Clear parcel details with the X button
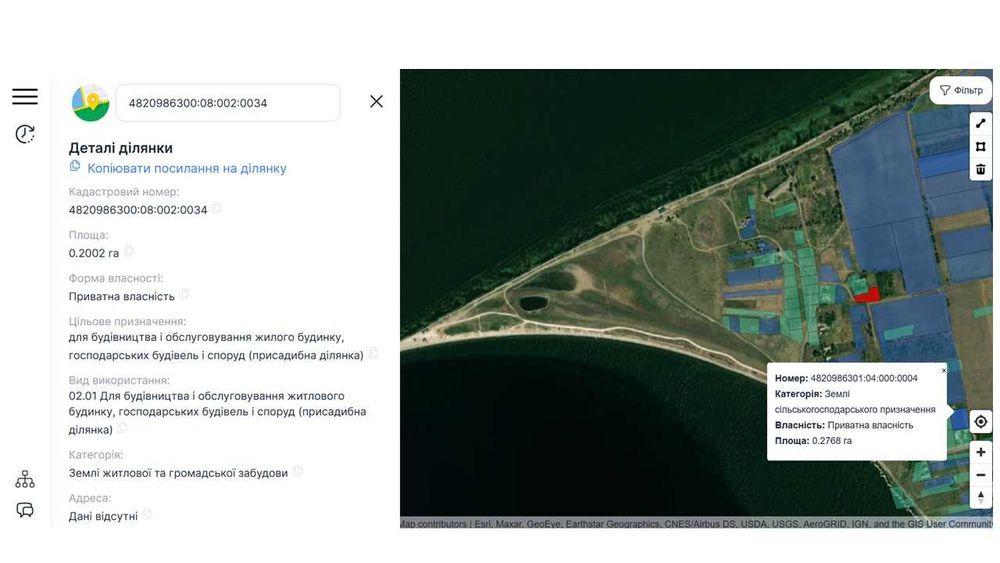Screen dimensions: 1000x563 pos(376,101)
